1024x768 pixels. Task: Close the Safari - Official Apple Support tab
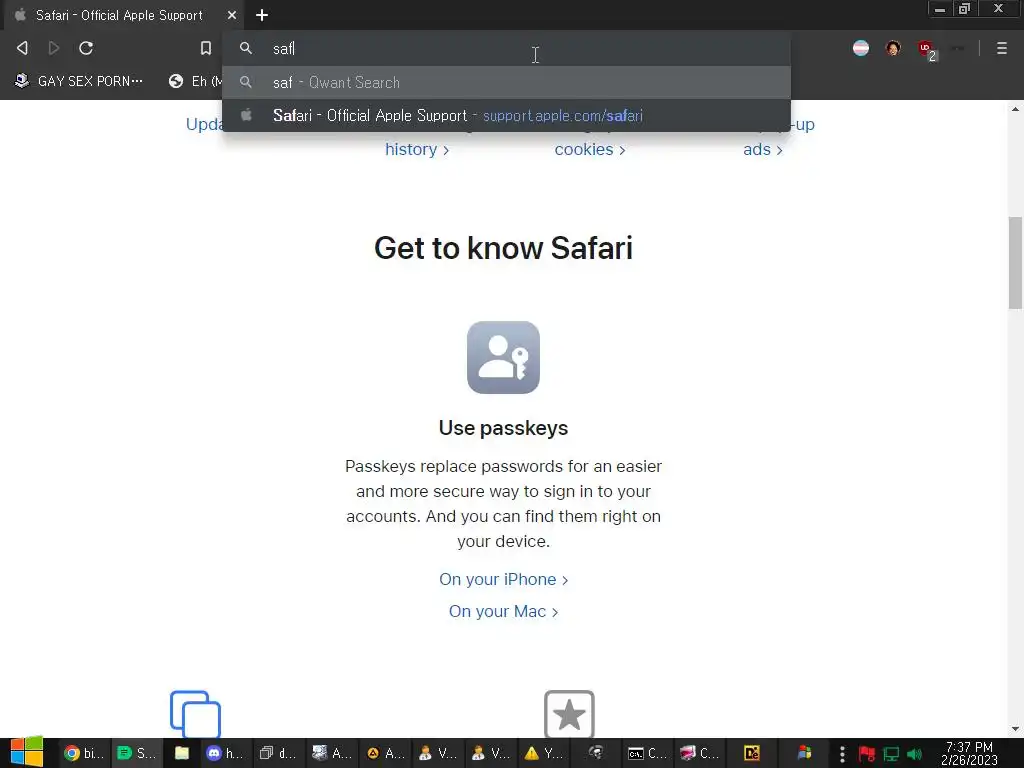(231, 15)
